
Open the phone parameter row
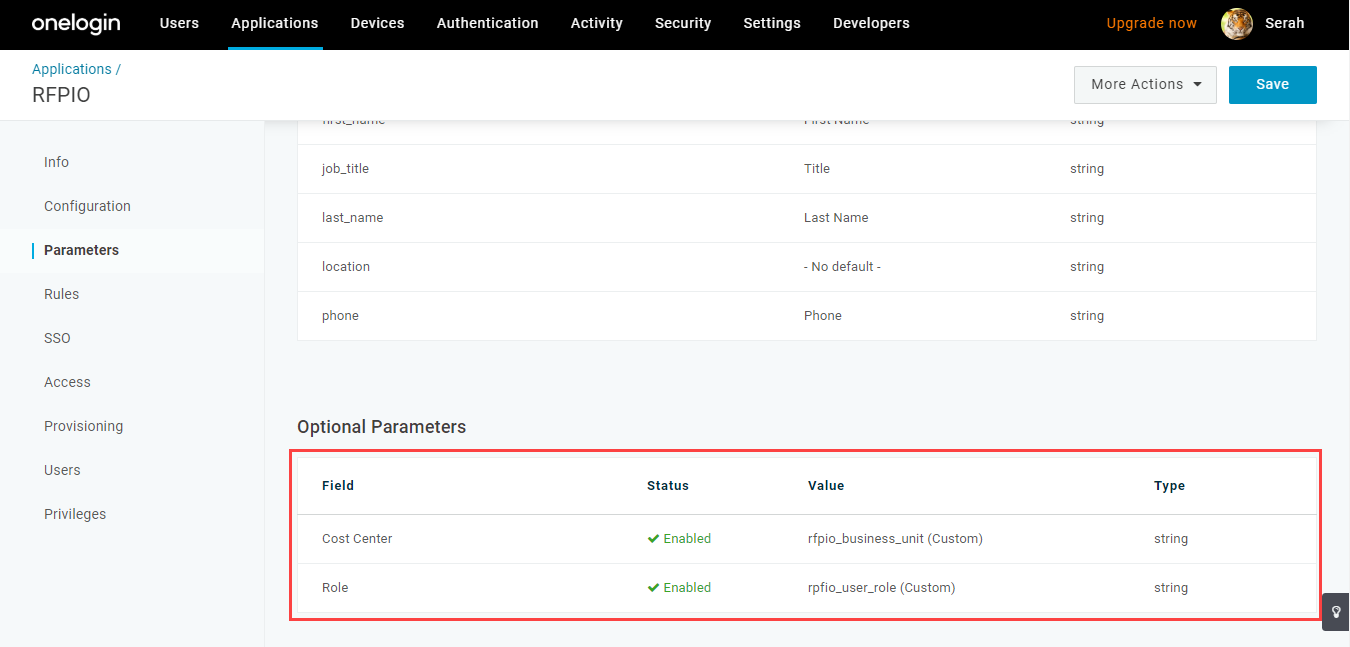click(807, 316)
